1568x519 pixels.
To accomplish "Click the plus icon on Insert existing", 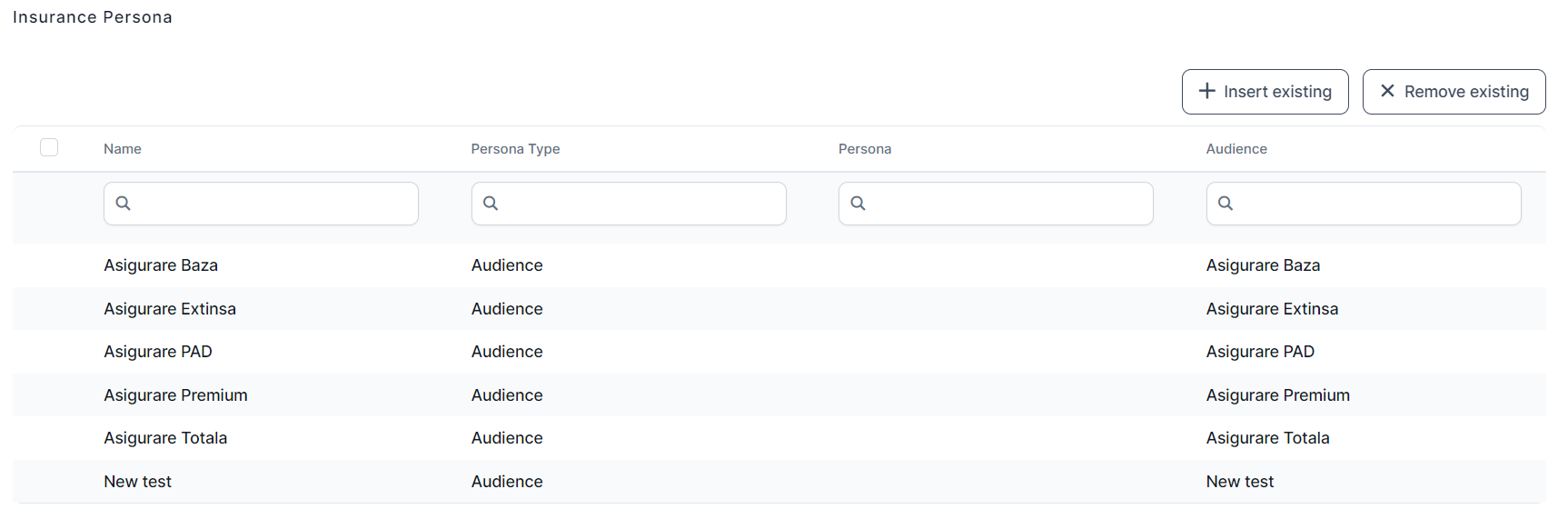I will [1206, 91].
